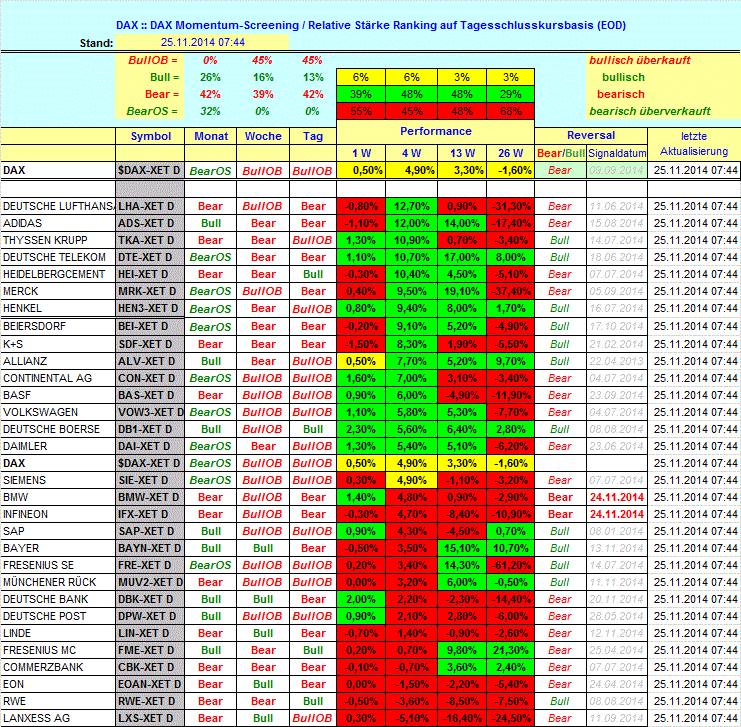Select the Symbol column header
The image size is (741, 727).
150,136
